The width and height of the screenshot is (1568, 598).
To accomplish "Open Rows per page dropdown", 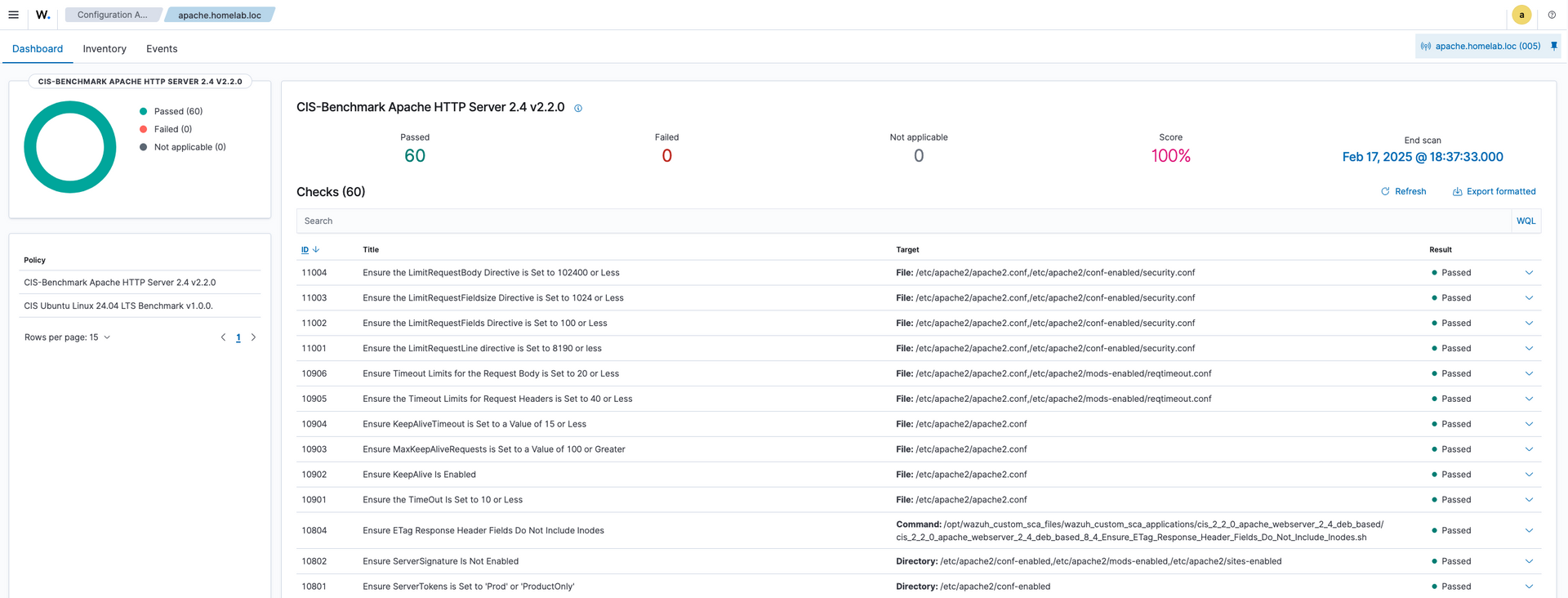I will point(67,337).
